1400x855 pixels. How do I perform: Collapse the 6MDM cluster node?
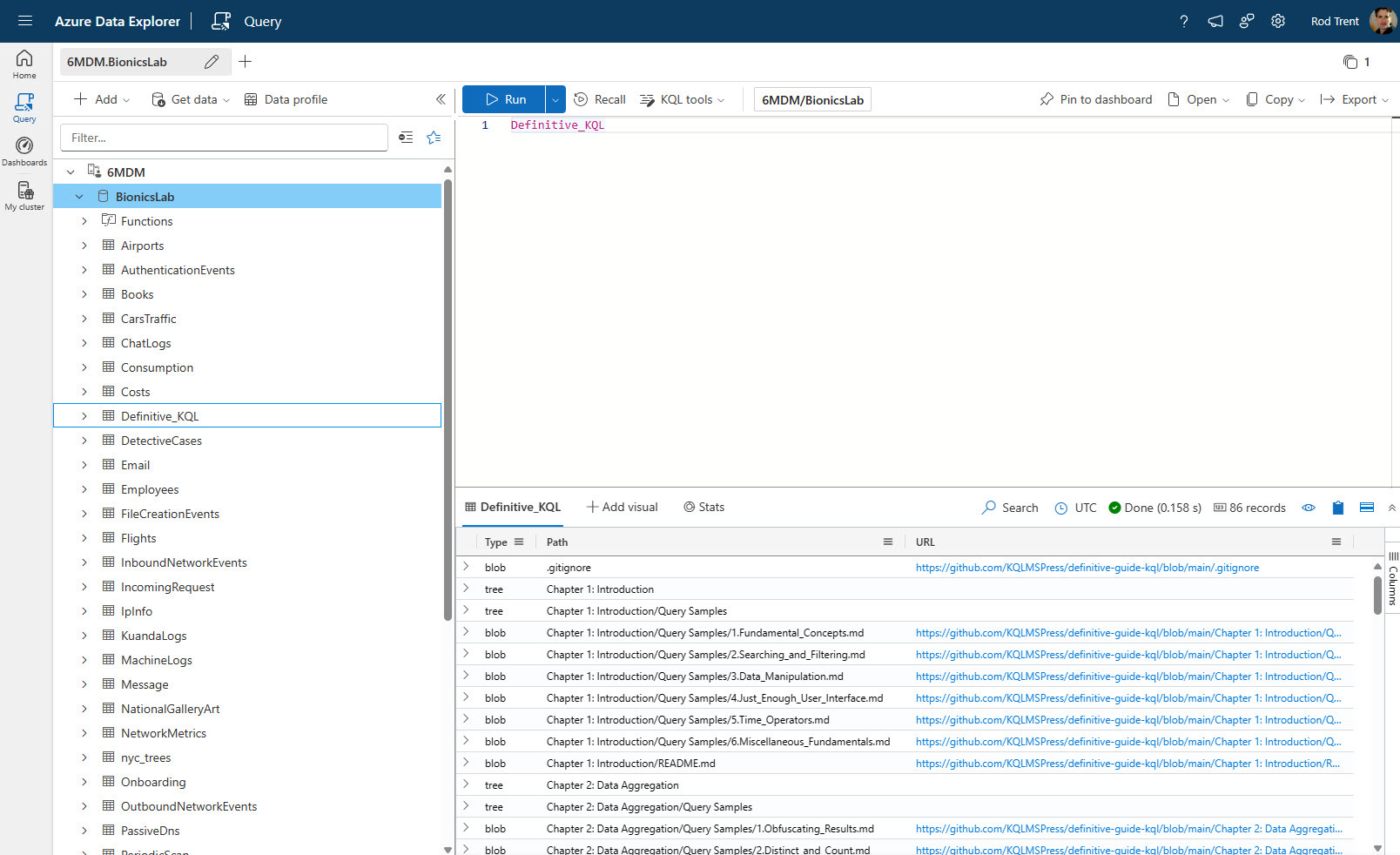(x=71, y=172)
